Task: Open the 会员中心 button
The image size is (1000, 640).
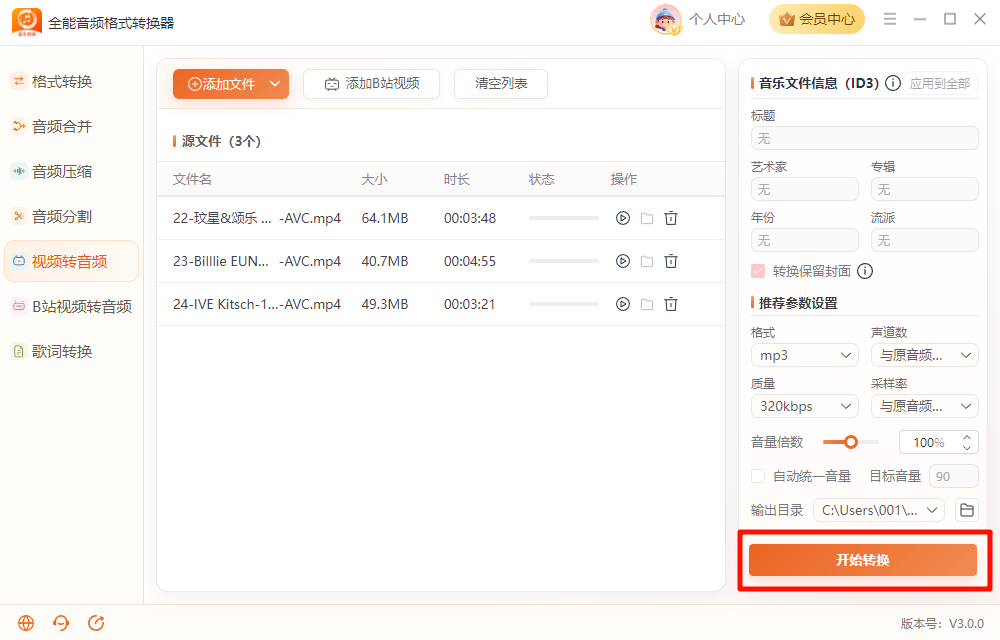Action: click(817, 19)
